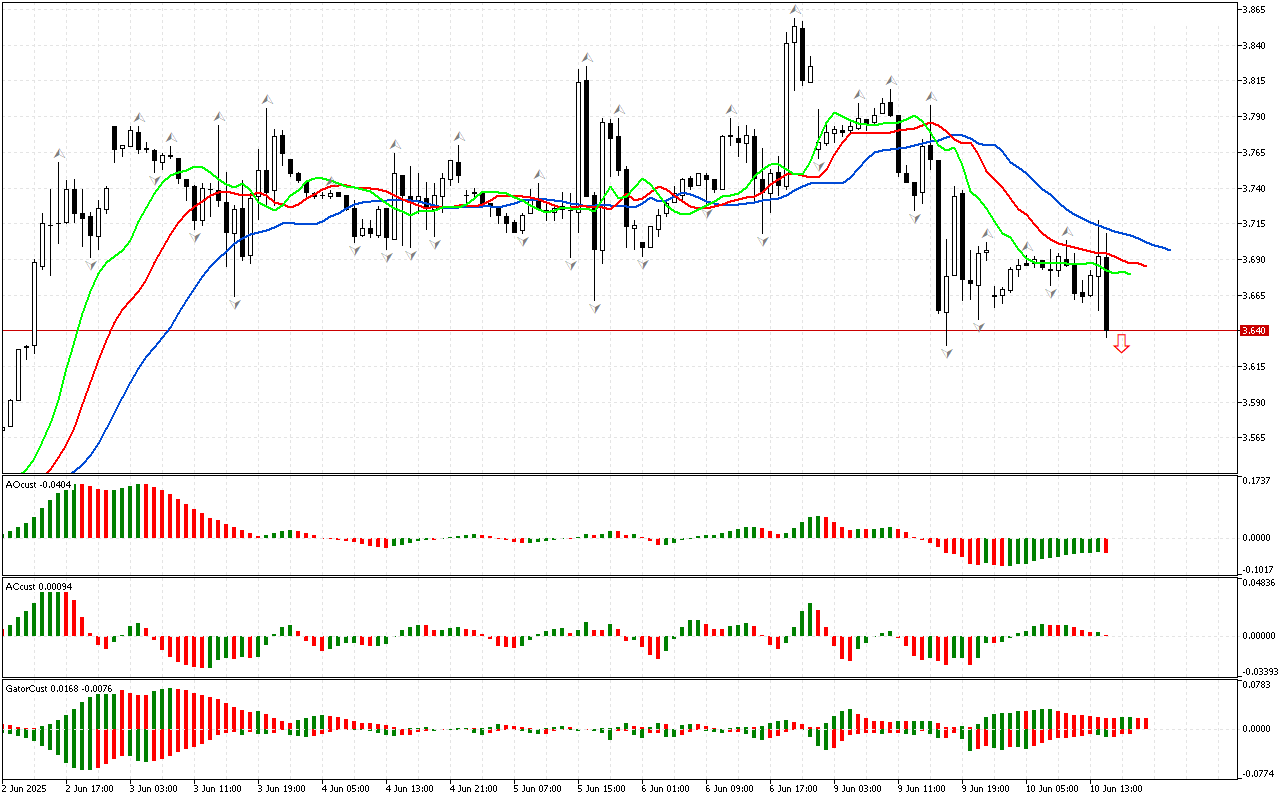This screenshot has width=1280, height=800.
Task: Click the last green bar of the GatorCust histogram
Action: (1145, 722)
